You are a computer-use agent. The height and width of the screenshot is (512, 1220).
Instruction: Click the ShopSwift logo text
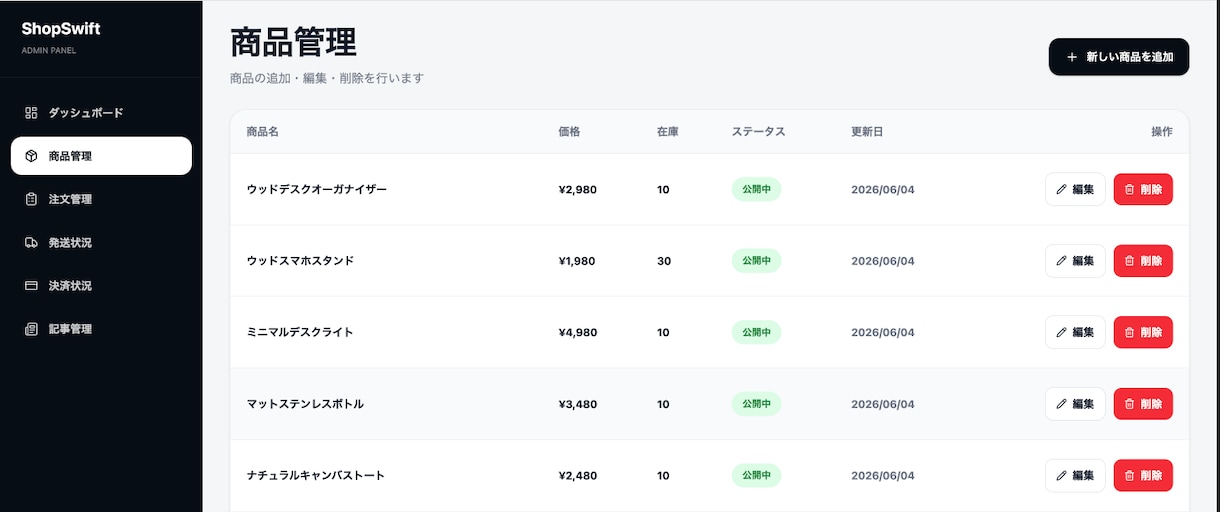pos(61,29)
